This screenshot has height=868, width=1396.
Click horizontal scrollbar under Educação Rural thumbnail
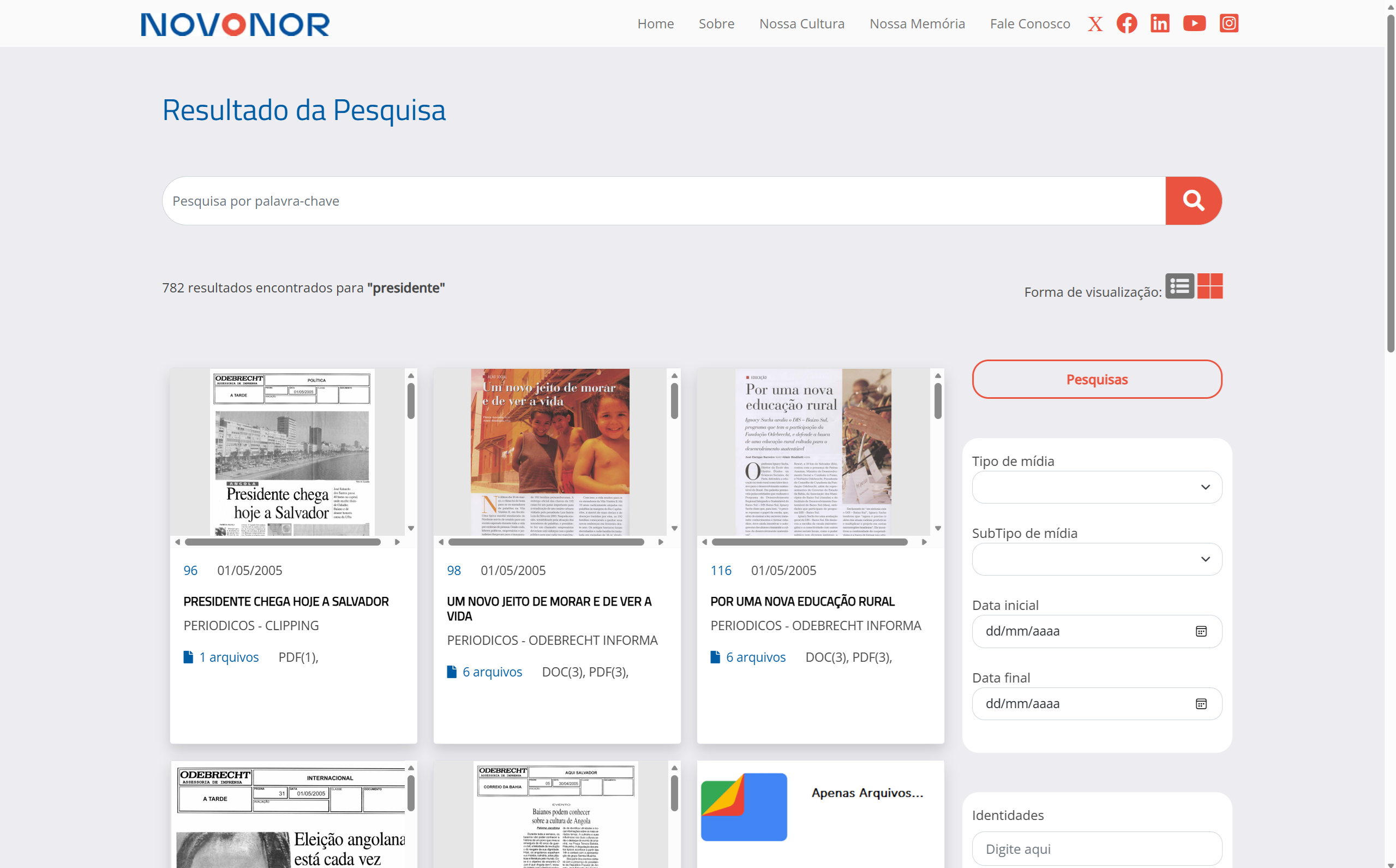coord(810,542)
